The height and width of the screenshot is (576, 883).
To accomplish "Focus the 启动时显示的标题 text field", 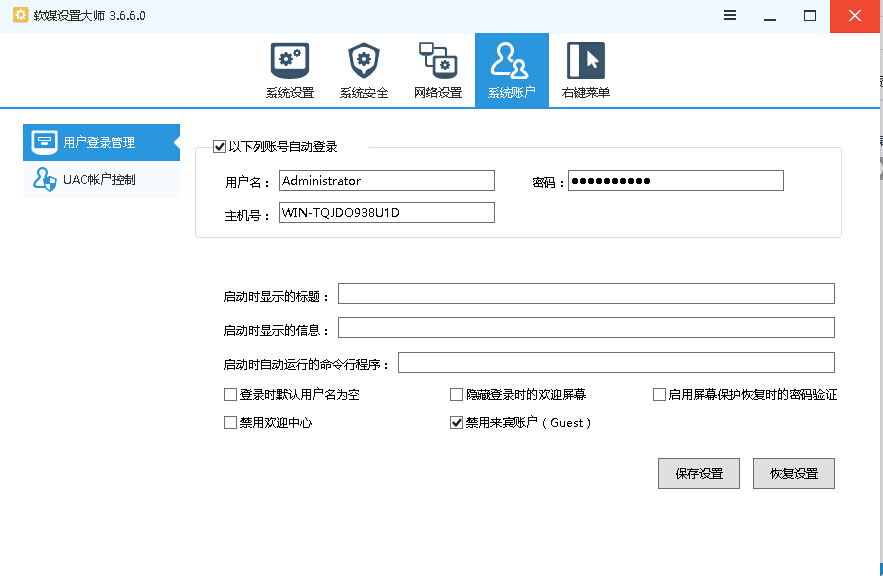I will (586, 293).
